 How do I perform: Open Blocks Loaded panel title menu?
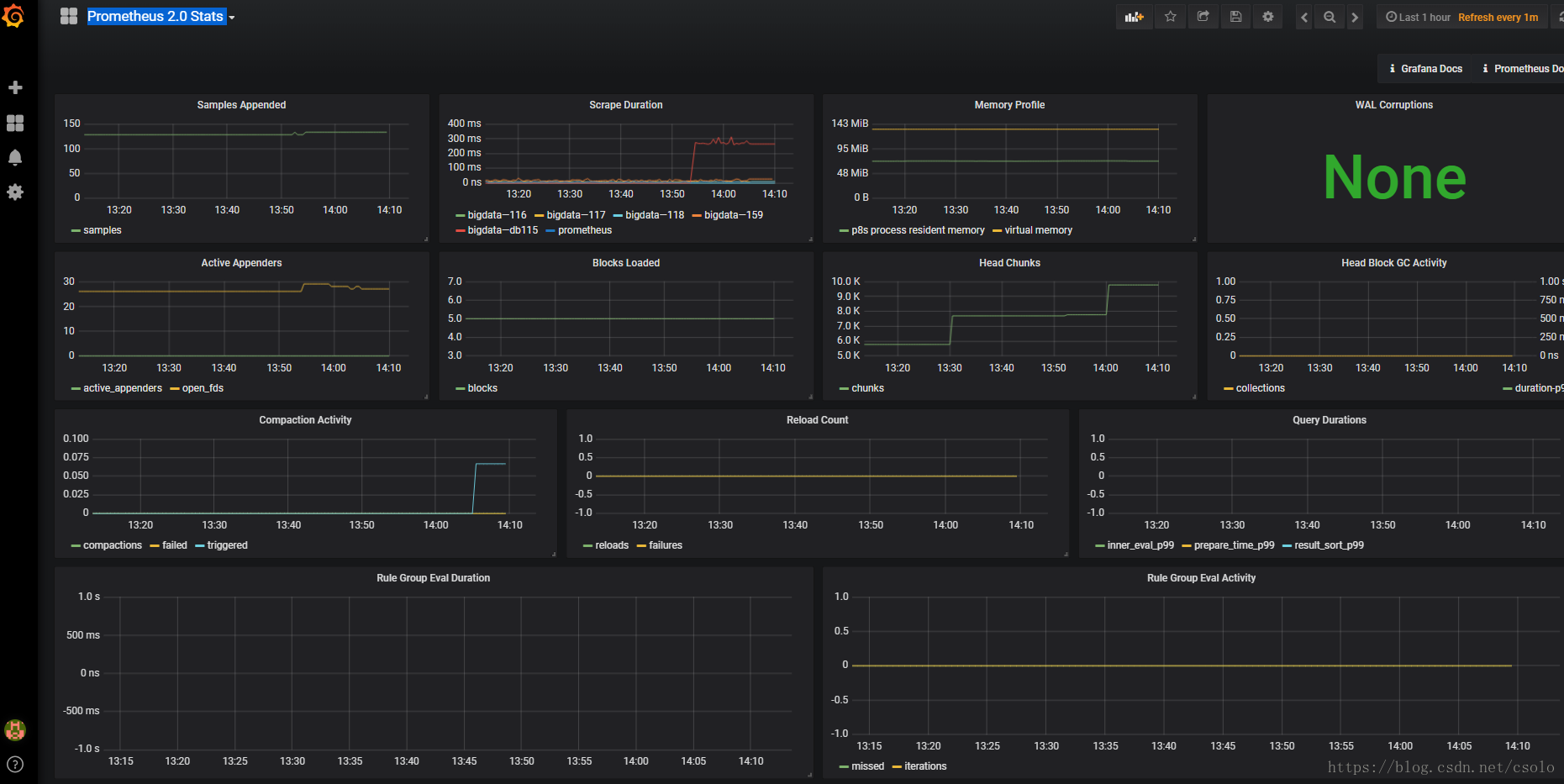(626, 263)
